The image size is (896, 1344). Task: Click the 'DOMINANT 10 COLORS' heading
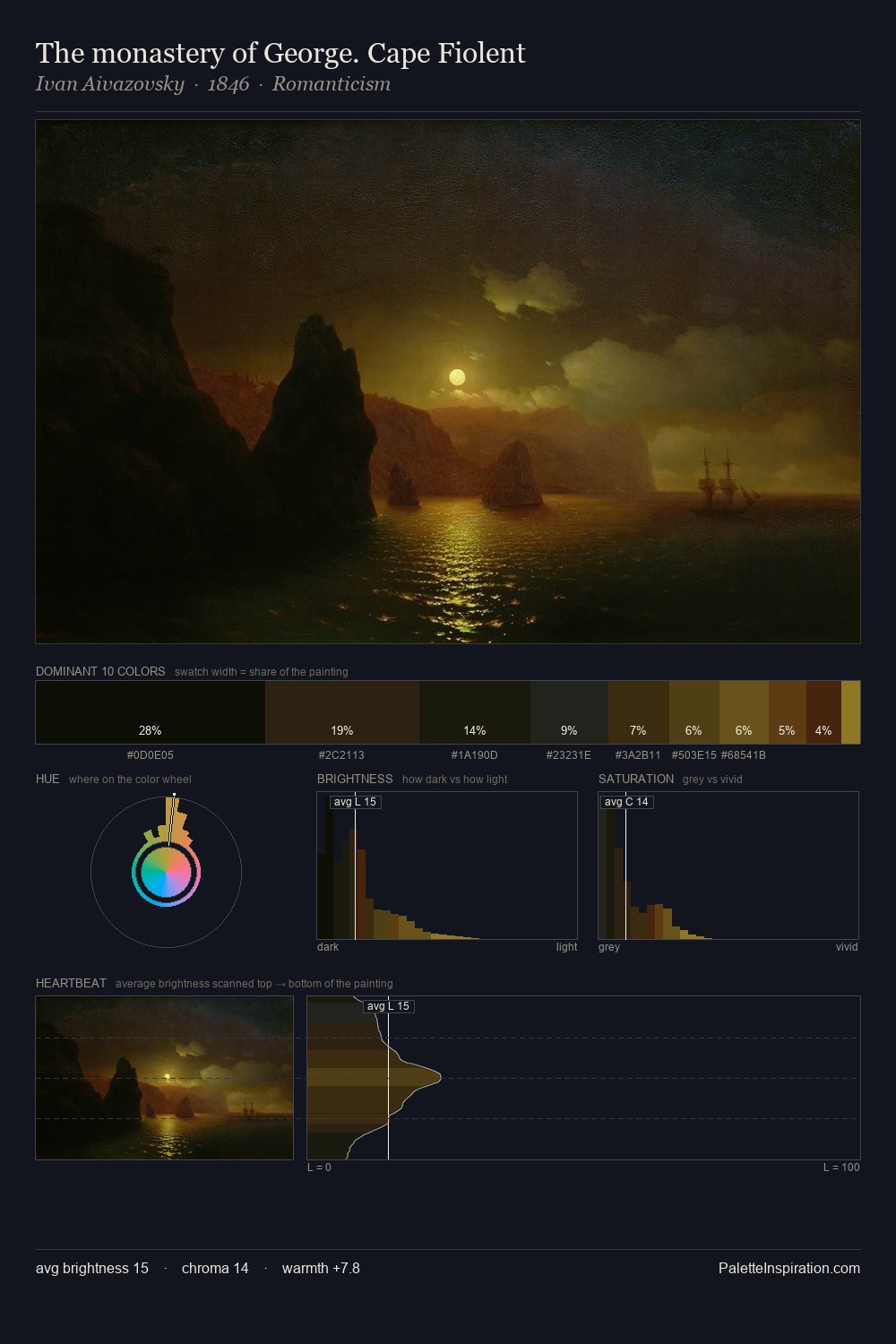click(x=100, y=671)
